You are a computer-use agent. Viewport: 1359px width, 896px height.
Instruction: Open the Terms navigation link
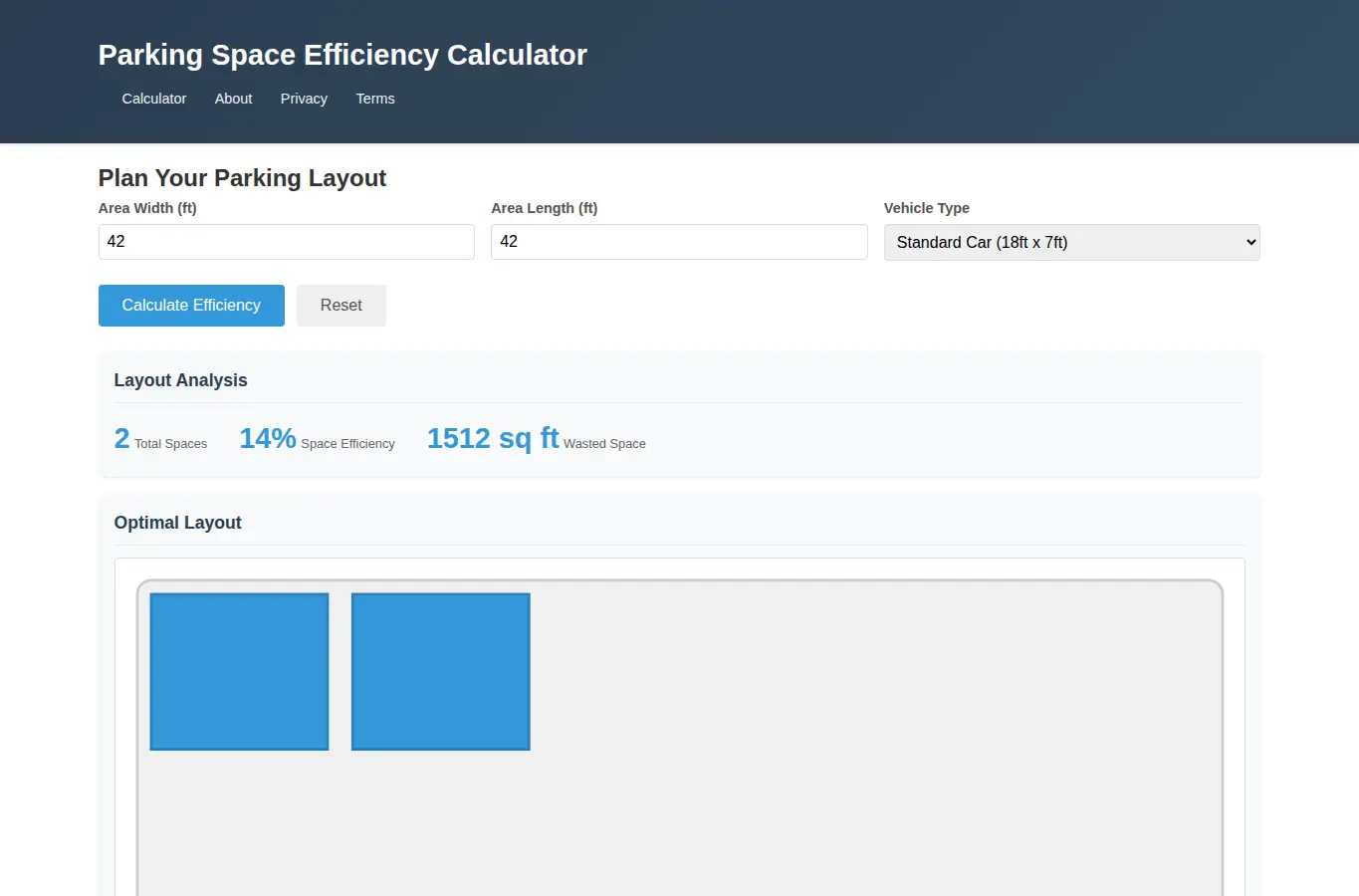(375, 99)
